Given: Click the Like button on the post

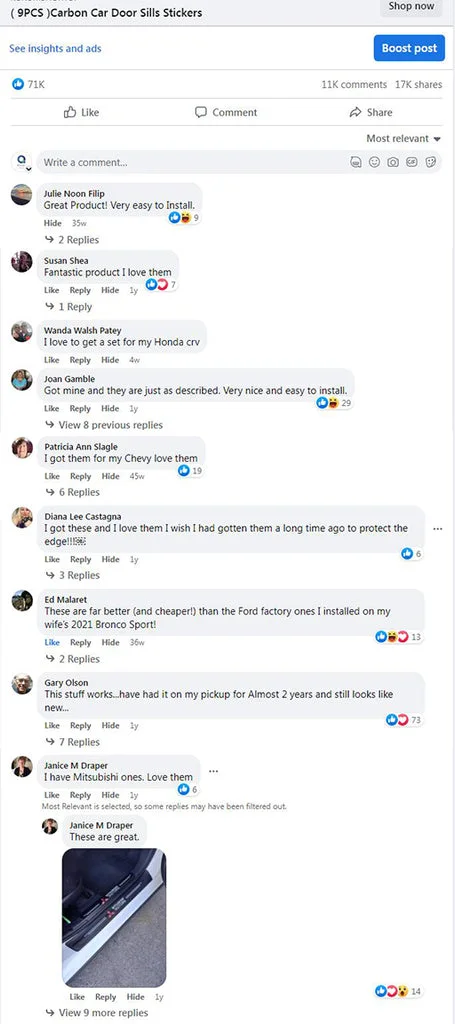Looking at the screenshot, I should point(82,112).
